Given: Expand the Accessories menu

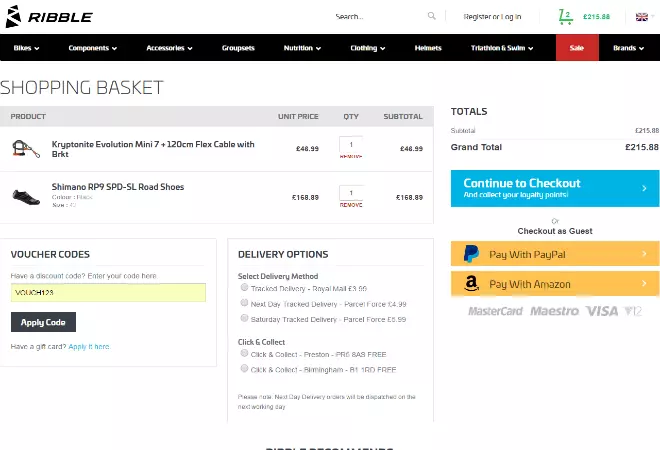Looking at the screenshot, I should [169, 48].
